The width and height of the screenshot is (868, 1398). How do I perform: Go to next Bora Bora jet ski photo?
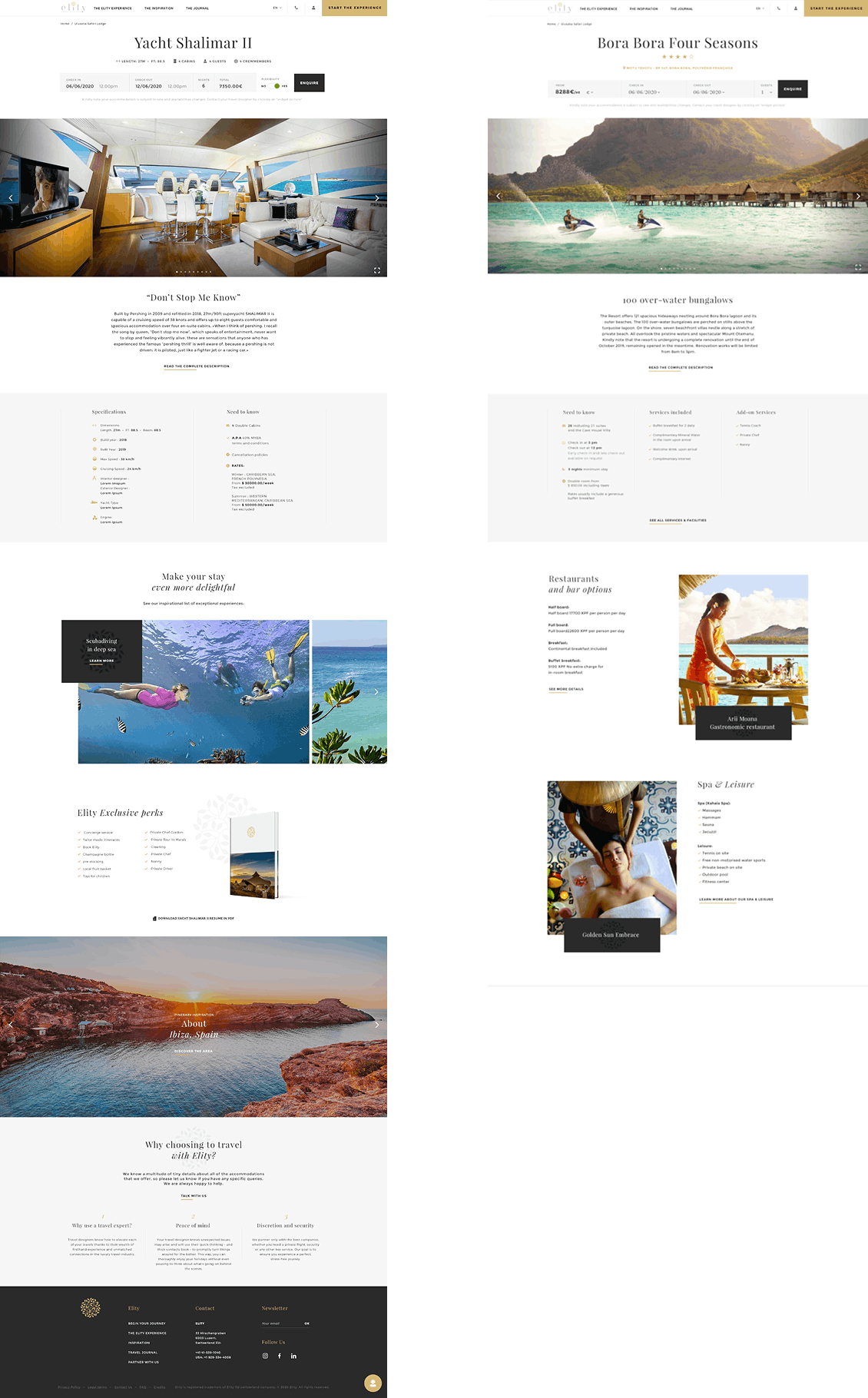point(858,196)
